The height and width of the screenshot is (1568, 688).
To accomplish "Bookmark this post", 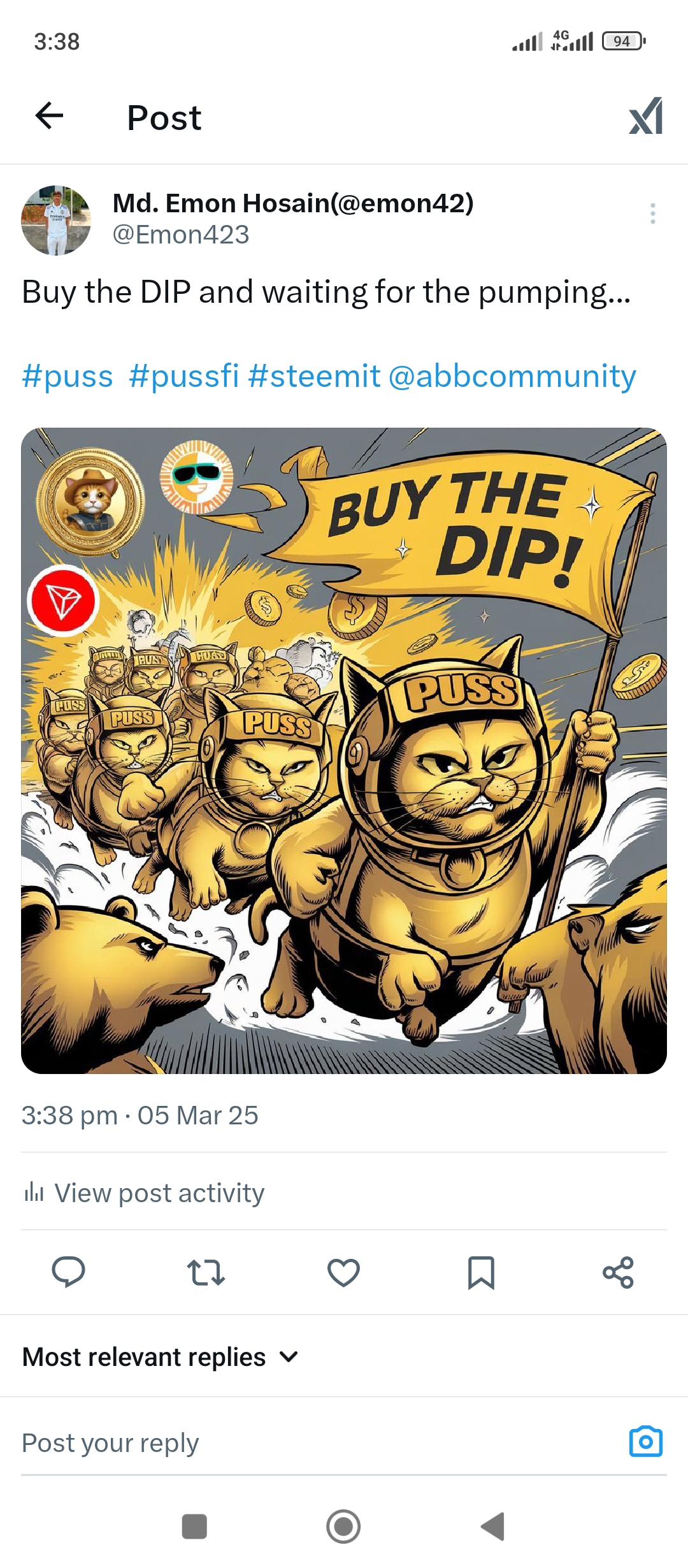I will pyautogui.click(x=481, y=1272).
